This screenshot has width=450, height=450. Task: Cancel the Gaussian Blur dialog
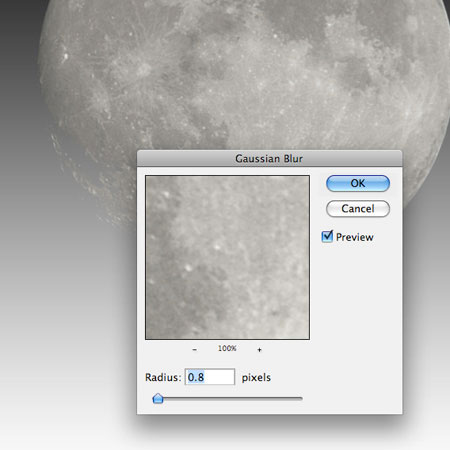tap(358, 209)
